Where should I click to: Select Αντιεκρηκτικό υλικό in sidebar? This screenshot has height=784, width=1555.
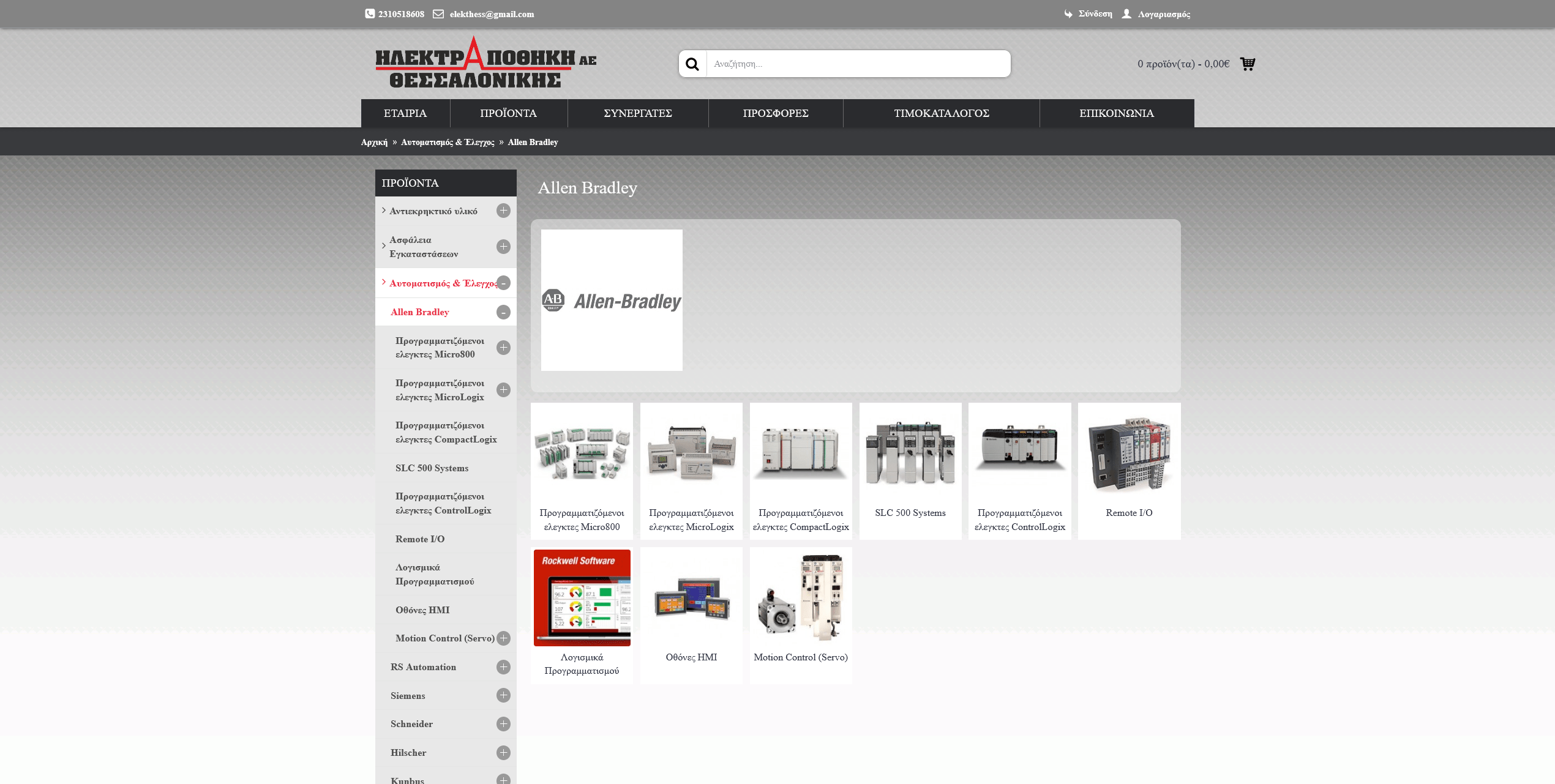pos(433,211)
